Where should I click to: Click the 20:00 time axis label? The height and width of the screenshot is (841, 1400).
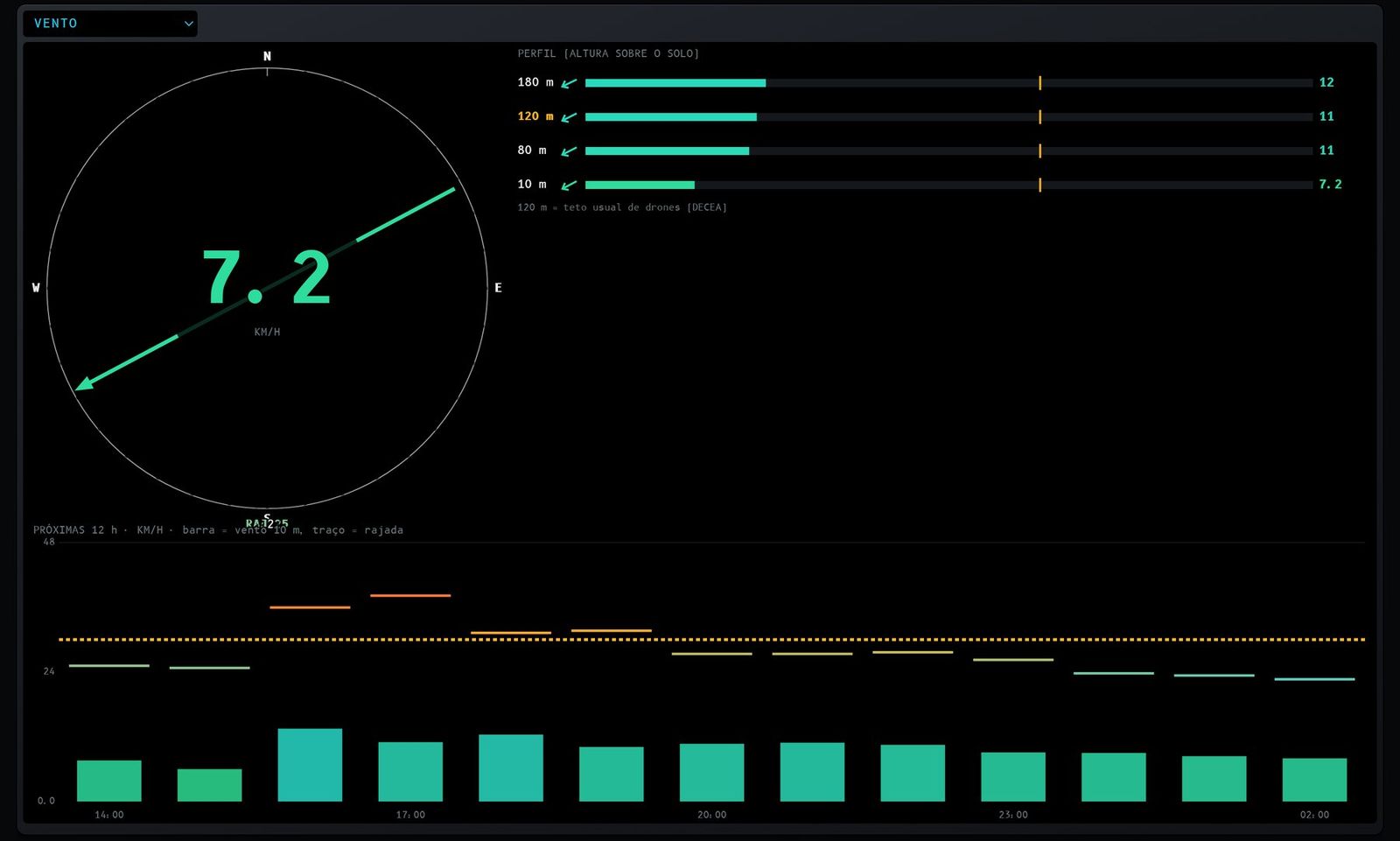point(711,815)
